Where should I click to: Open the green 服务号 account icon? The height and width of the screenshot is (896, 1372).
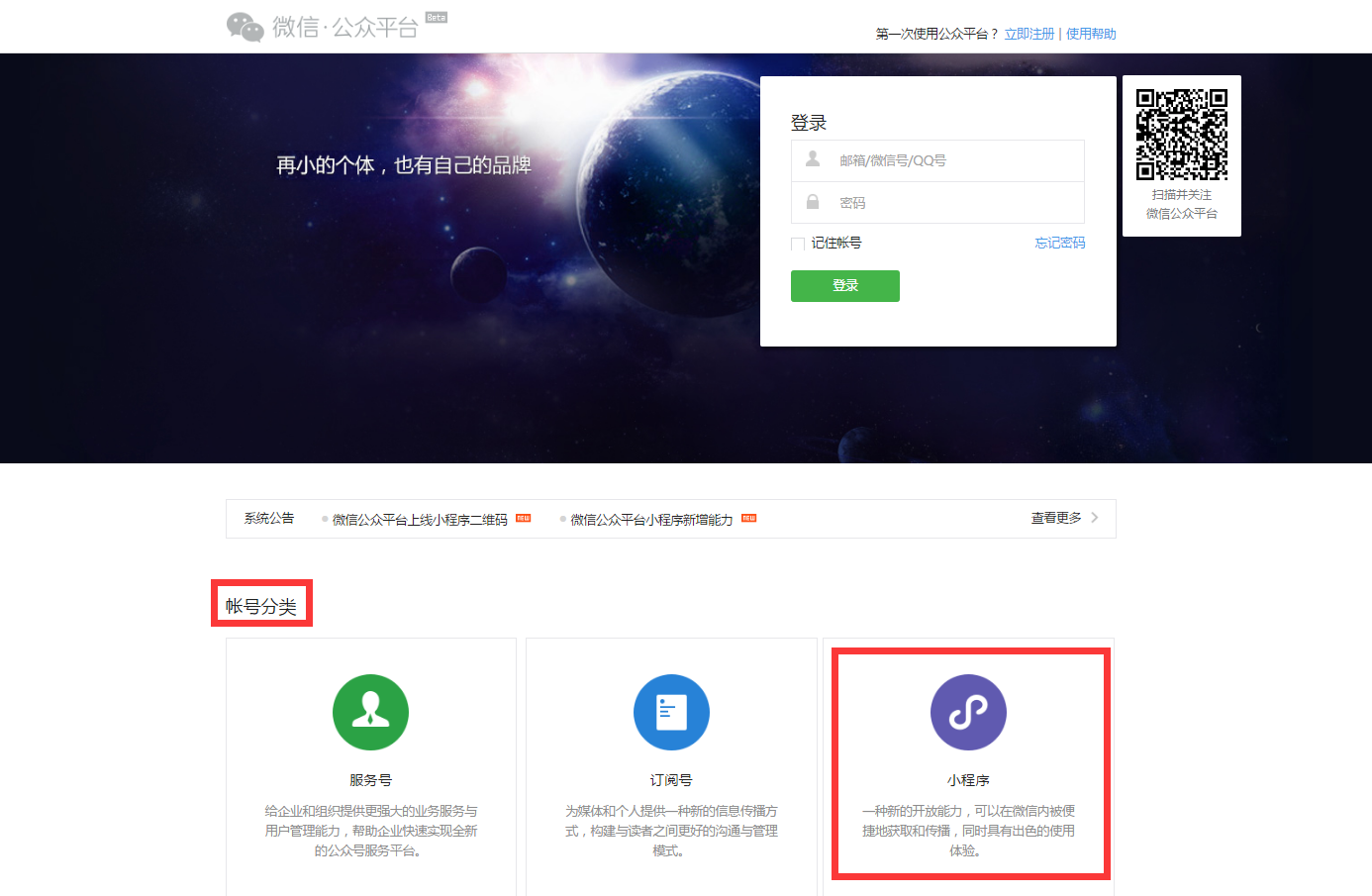pyautogui.click(x=370, y=712)
